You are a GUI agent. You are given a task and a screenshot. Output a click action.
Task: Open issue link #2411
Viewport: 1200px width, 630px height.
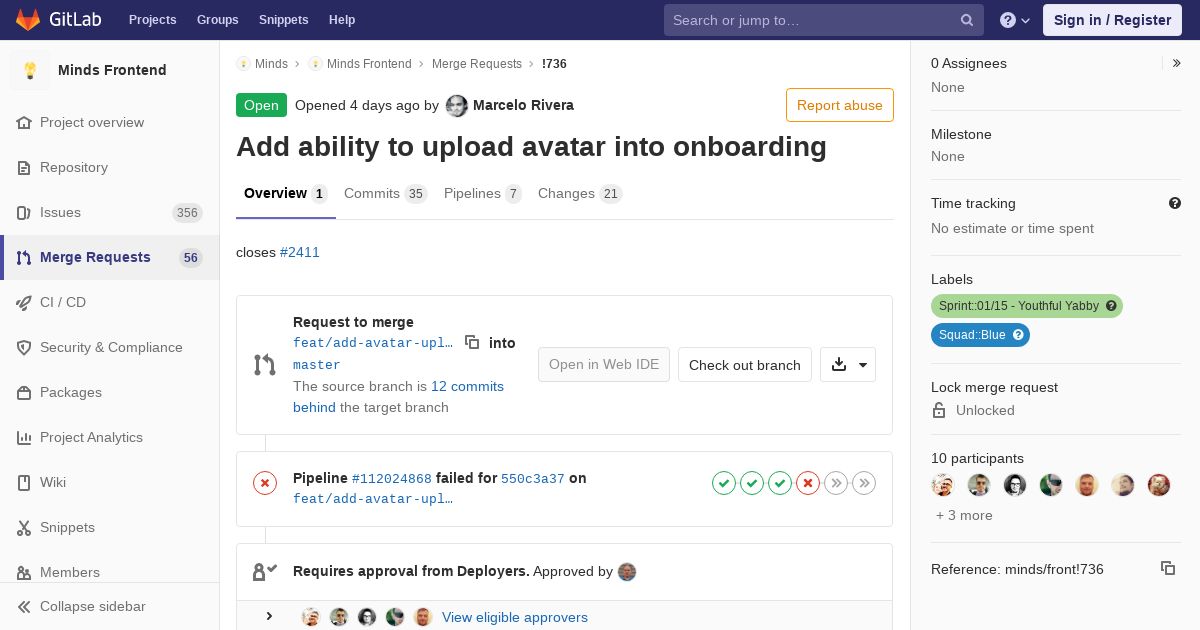click(x=300, y=252)
